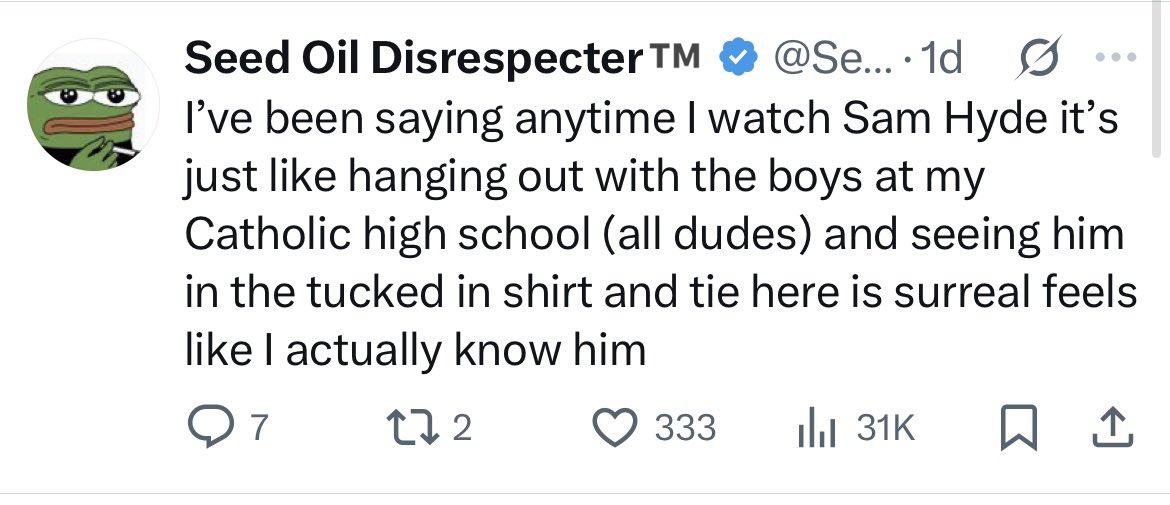This screenshot has width=1170, height=505.
Task: Click the reply count 7
Action: click(x=258, y=429)
